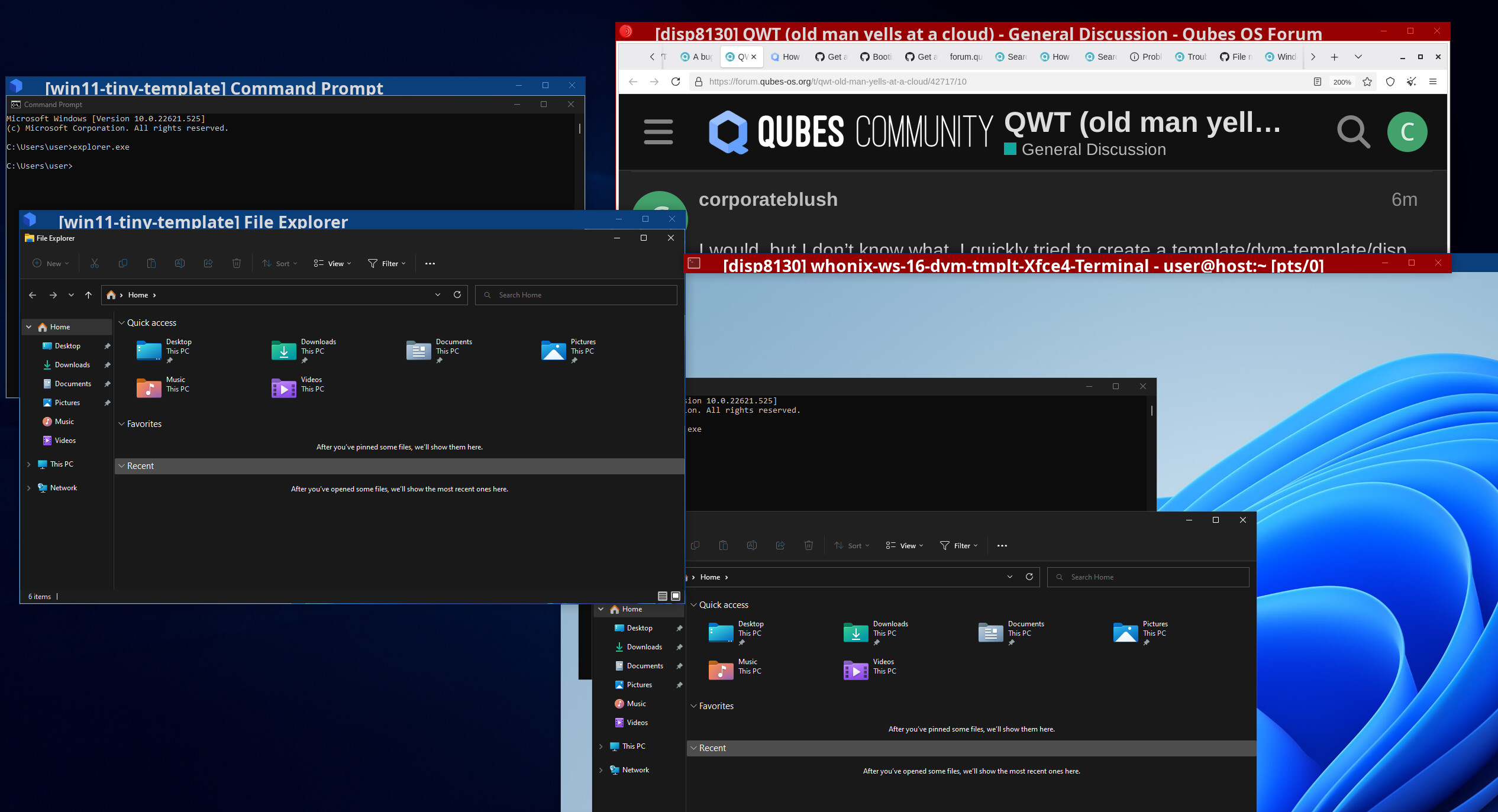The height and width of the screenshot is (812, 1498).
Task: Expand This PC in the win11-tiny-template Explorer sidebar
Action: (x=28, y=464)
